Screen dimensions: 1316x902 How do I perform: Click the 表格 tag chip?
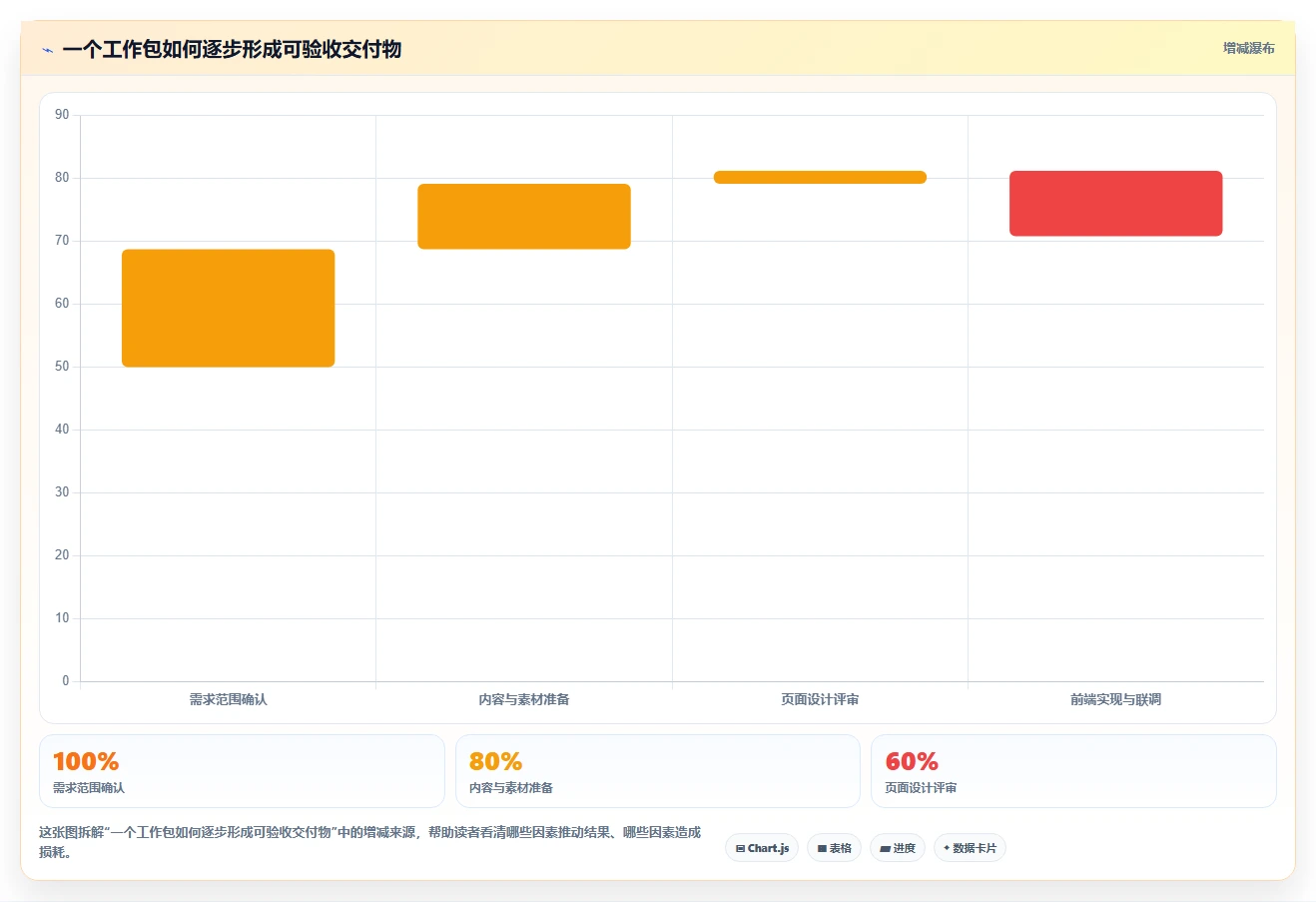(x=834, y=848)
